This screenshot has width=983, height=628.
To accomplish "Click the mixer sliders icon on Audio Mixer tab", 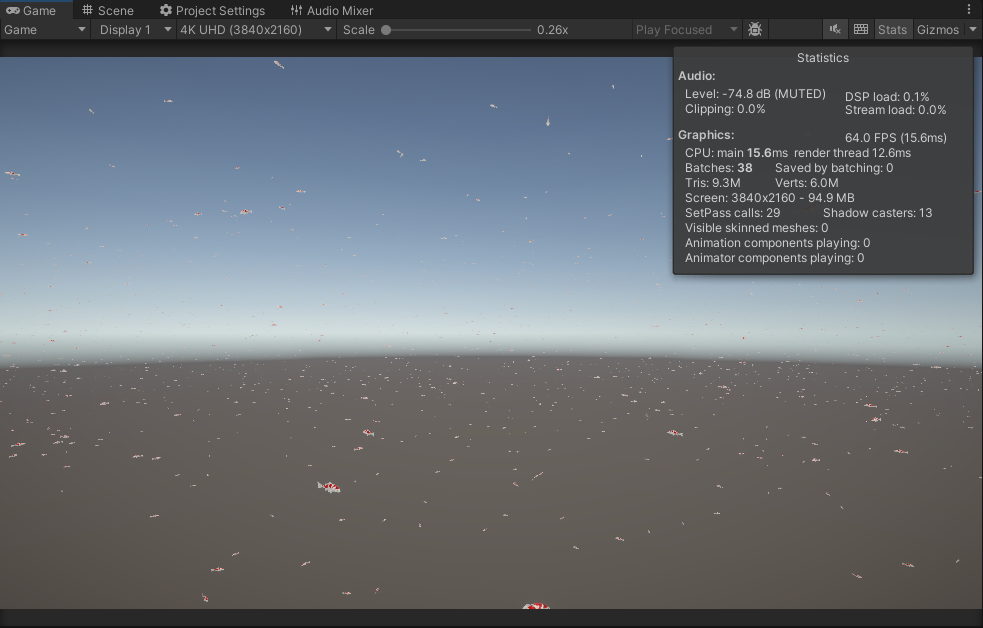I will point(297,10).
